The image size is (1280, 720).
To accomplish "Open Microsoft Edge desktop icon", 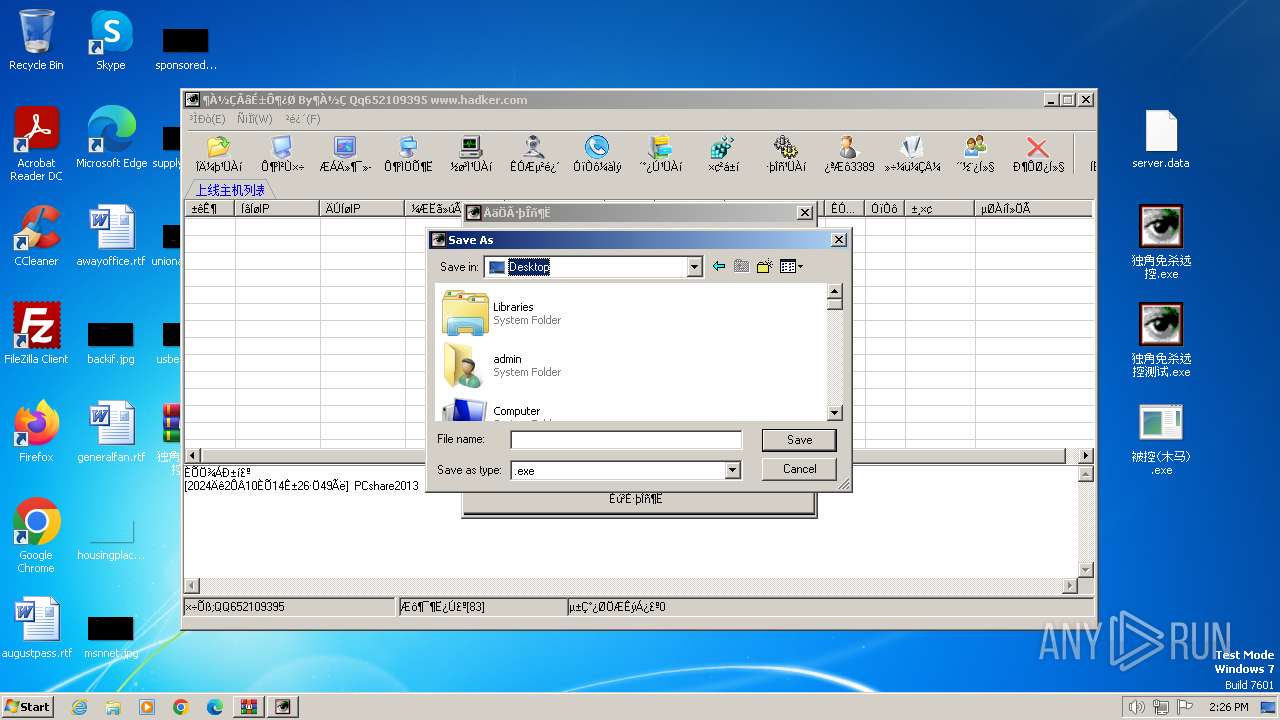I will [111, 138].
